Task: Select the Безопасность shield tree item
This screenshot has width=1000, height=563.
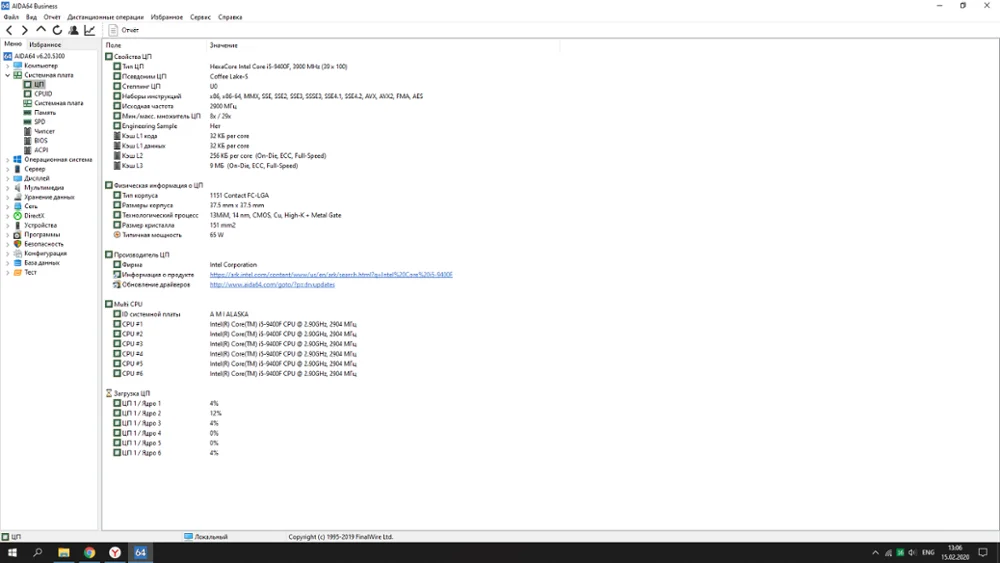Action: pos(43,244)
